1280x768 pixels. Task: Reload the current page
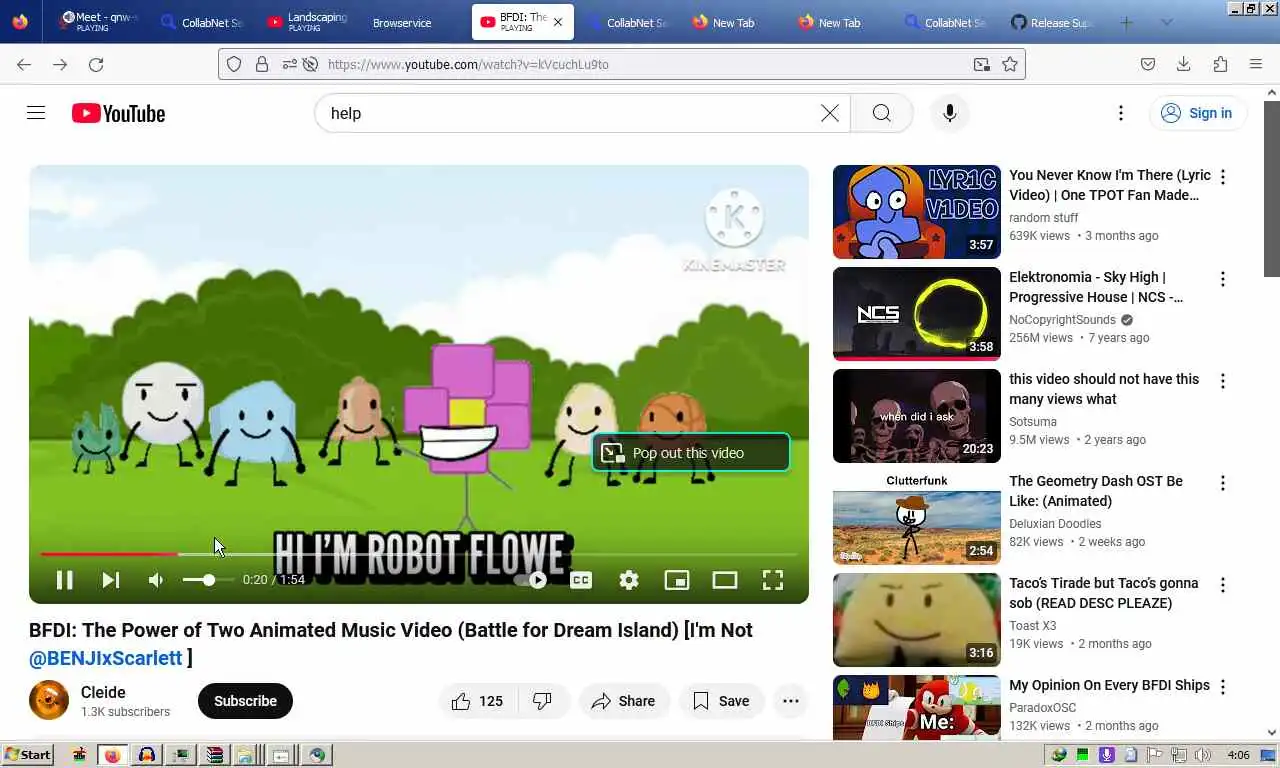pos(96,64)
